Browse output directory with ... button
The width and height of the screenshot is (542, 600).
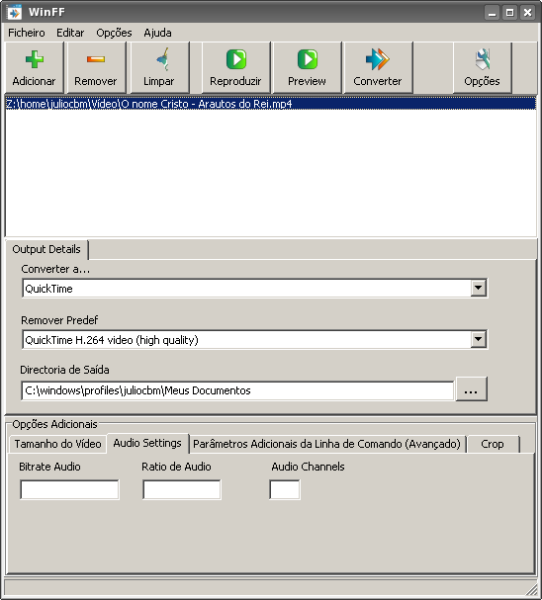tap(471, 390)
